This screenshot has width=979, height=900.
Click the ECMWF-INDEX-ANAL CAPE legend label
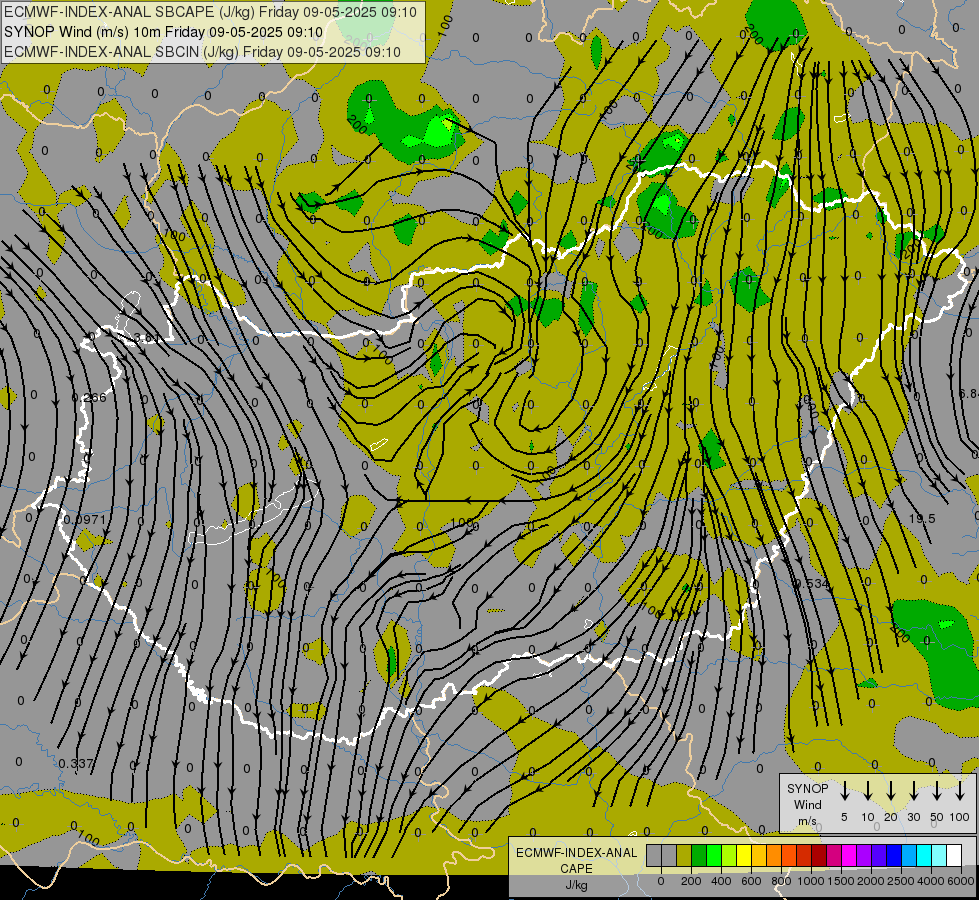pyautogui.click(x=576, y=860)
